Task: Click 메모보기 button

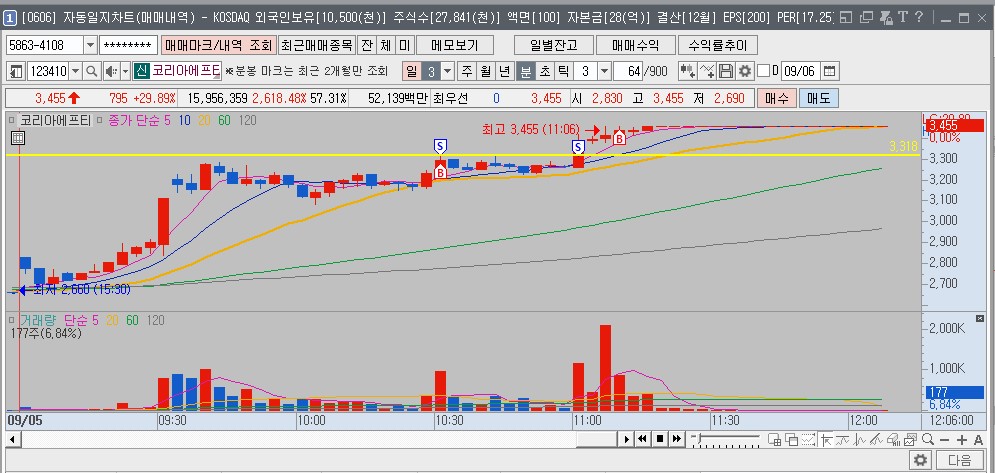Action: click(x=454, y=46)
